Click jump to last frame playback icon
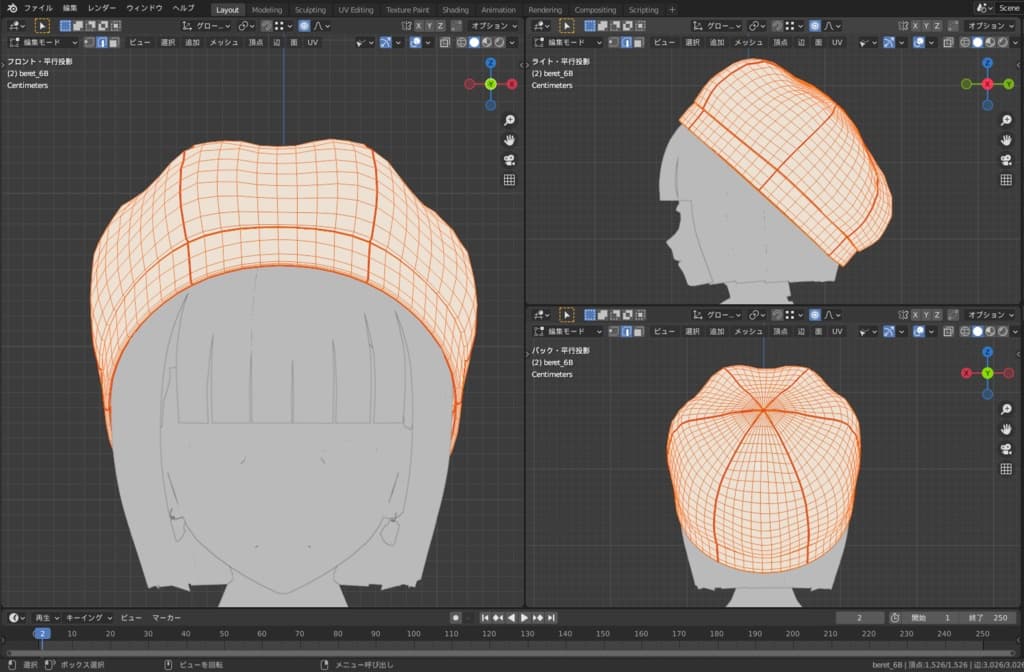1024x672 pixels. point(551,618)
